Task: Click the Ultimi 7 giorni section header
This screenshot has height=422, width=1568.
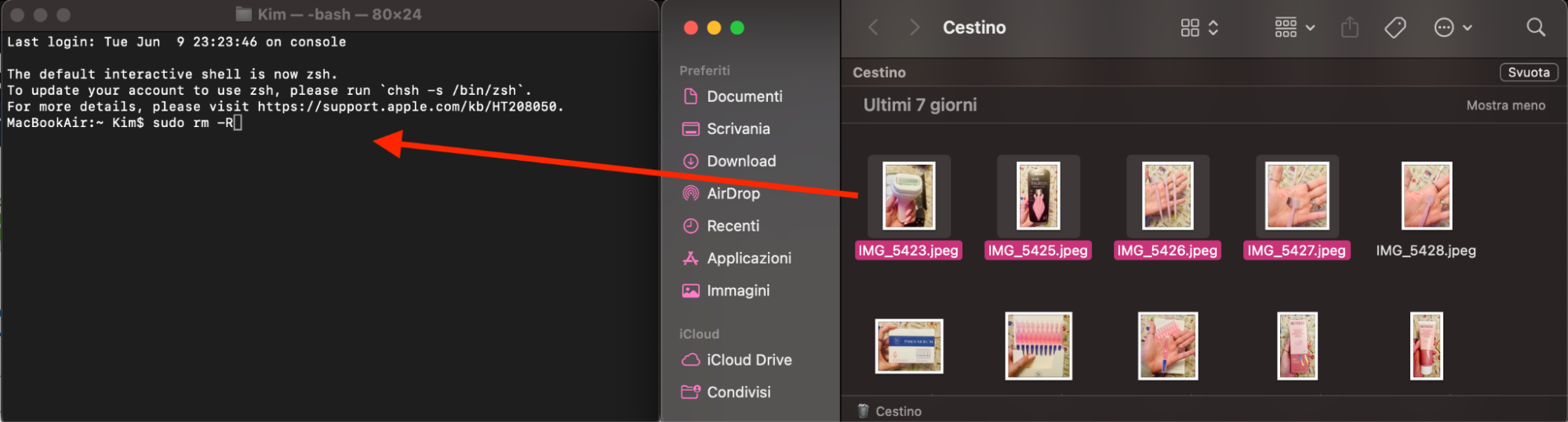Action: click(x=920, y=104)
